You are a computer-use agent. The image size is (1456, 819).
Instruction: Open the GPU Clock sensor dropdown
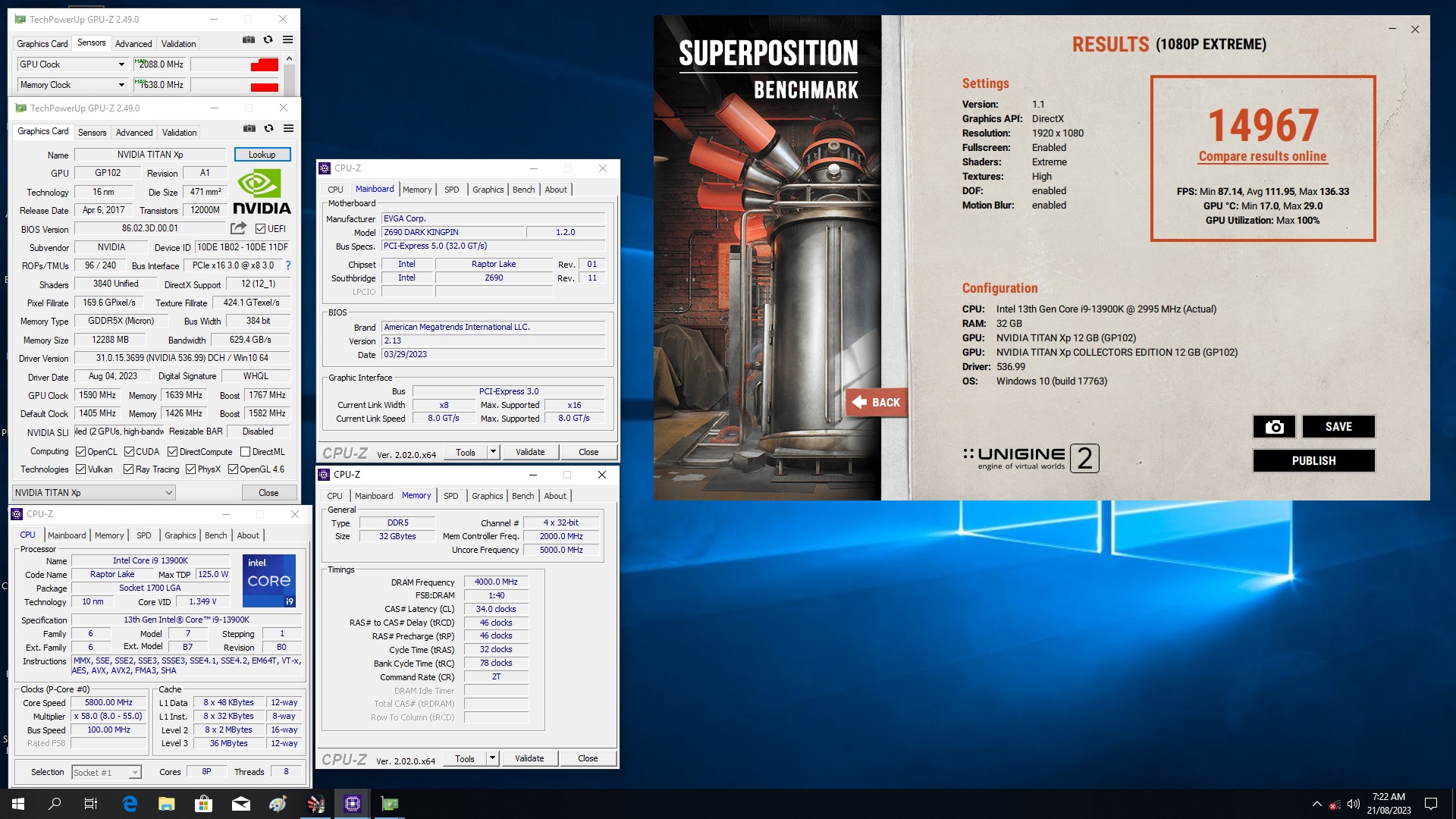tap(121, 64)
